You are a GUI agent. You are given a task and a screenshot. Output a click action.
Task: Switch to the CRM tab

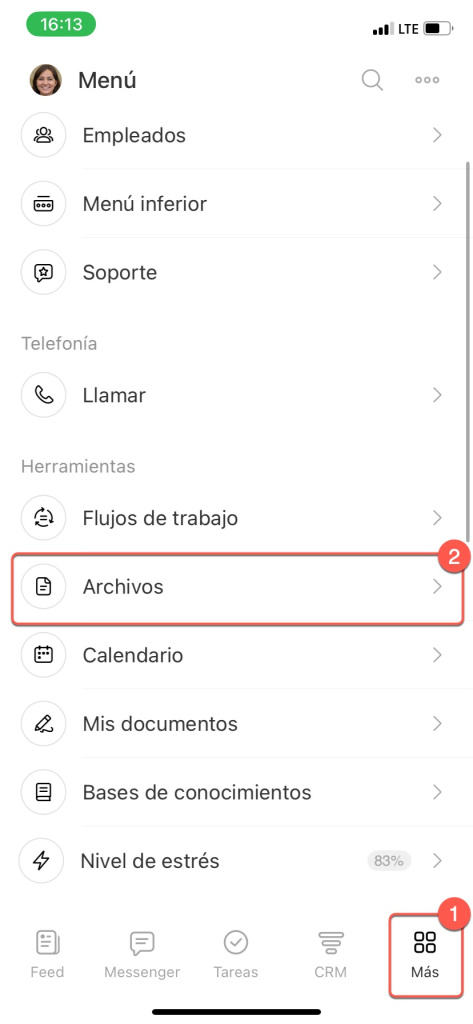pos(331,954)
